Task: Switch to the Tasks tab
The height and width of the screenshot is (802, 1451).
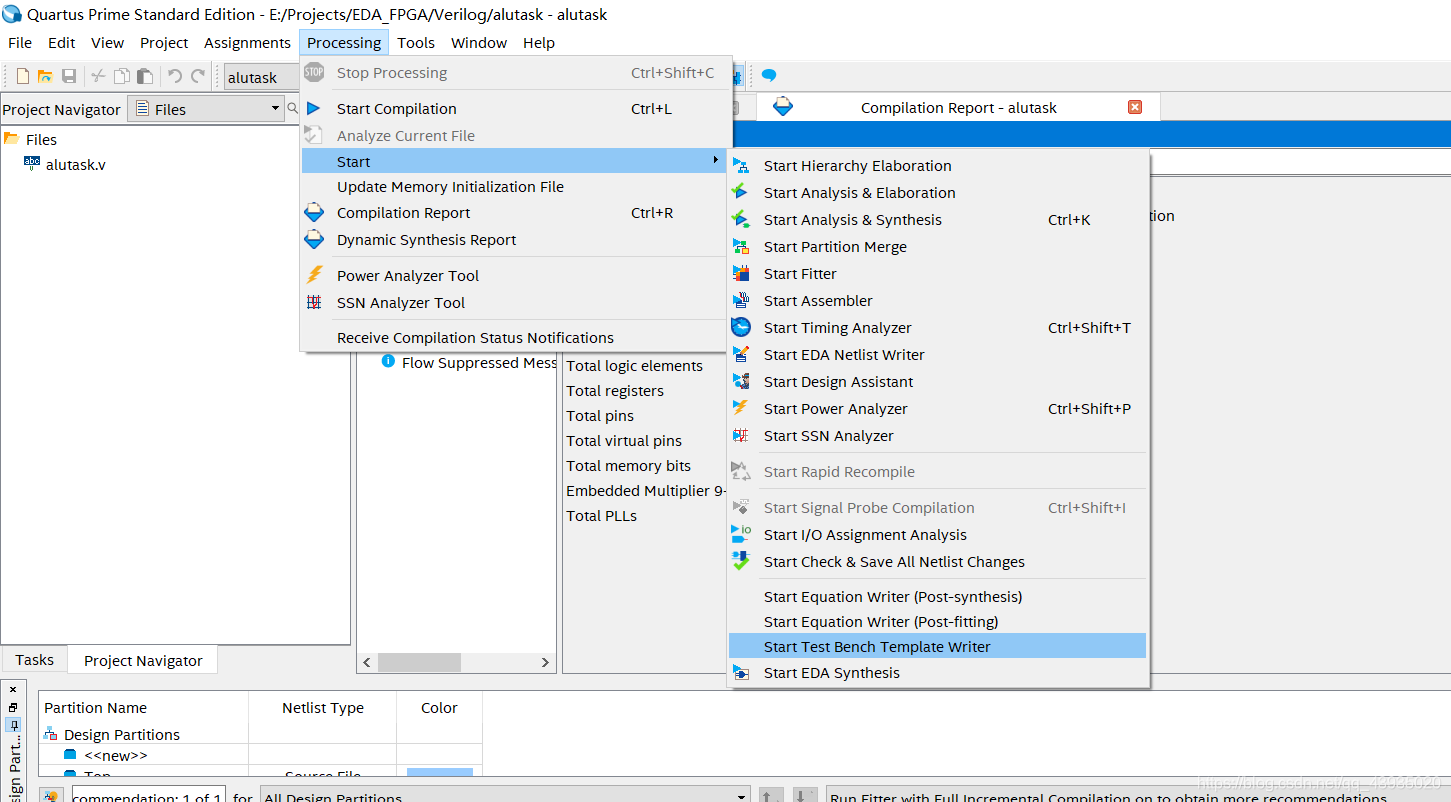Action: [x=34, y=659]
